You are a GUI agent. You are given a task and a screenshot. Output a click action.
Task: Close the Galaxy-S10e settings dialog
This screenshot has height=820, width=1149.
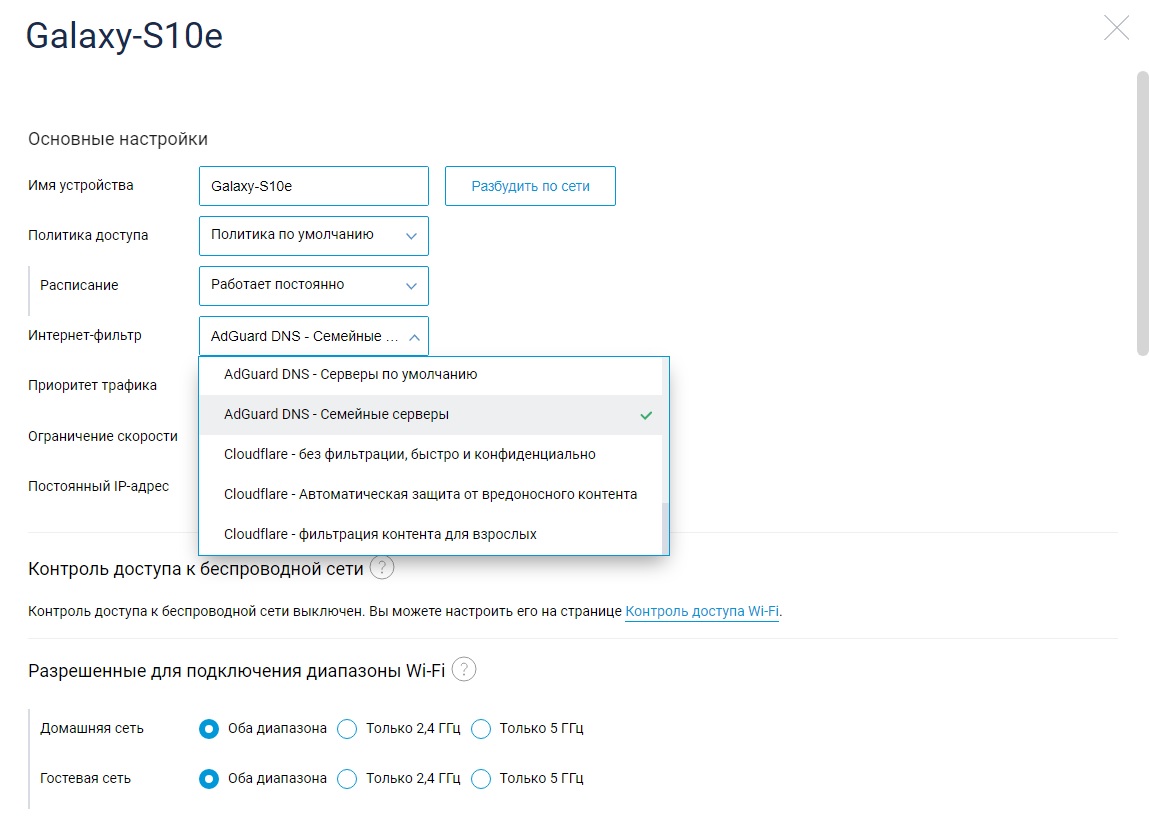pos(1116,28)
